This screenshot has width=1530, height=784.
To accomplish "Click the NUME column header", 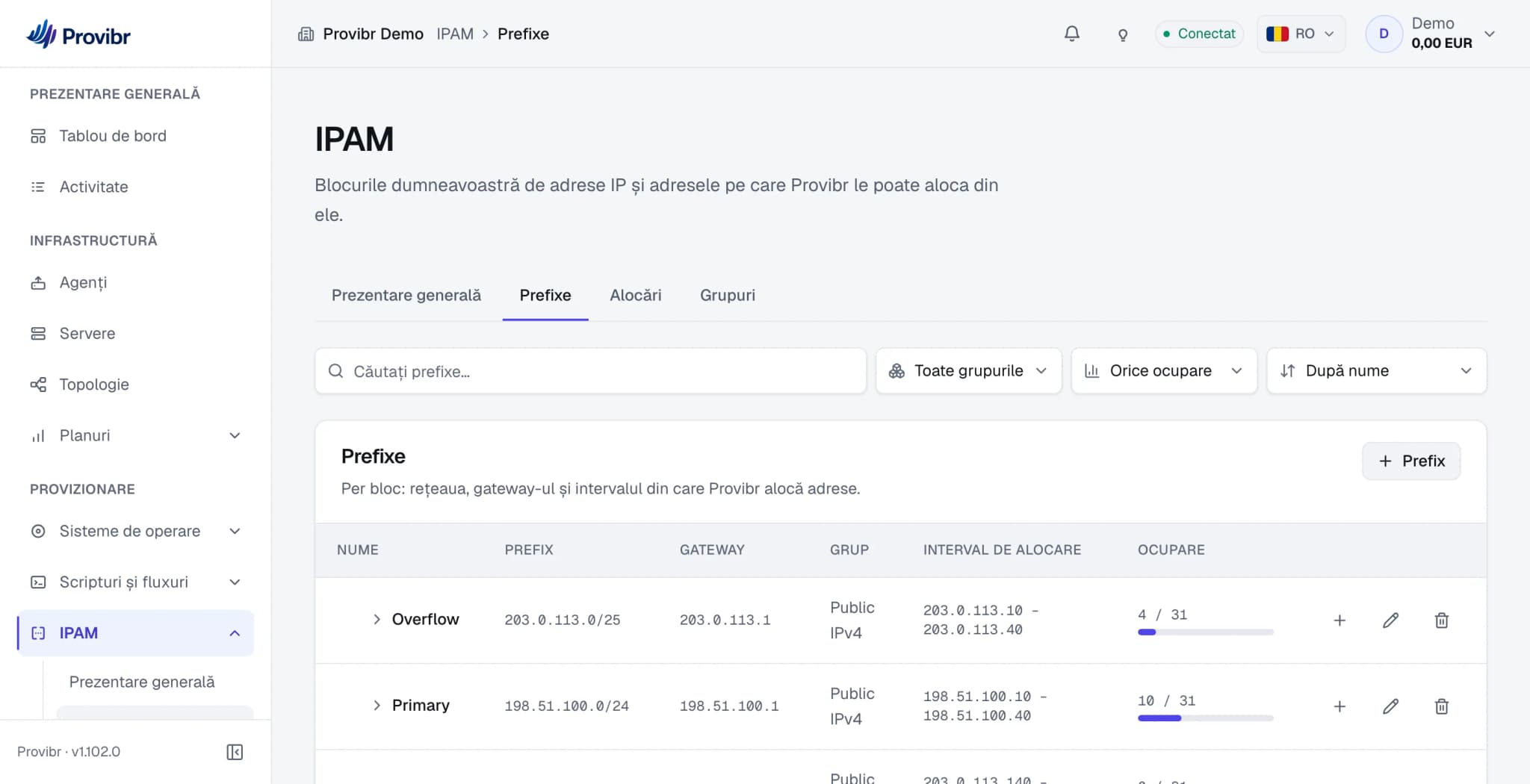I will 357,550.
